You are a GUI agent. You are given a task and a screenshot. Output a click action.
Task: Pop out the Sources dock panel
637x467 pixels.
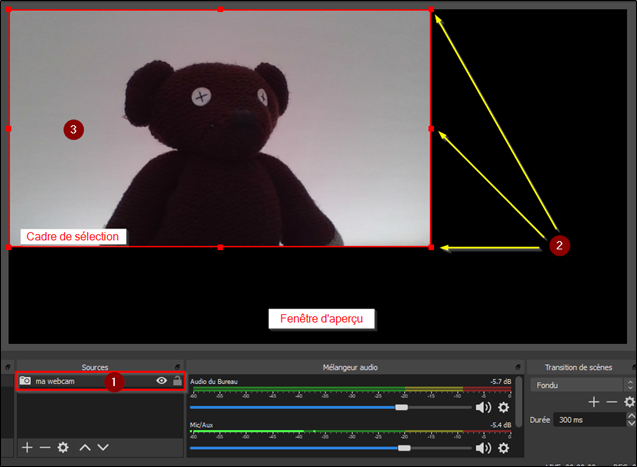point(179,367)
